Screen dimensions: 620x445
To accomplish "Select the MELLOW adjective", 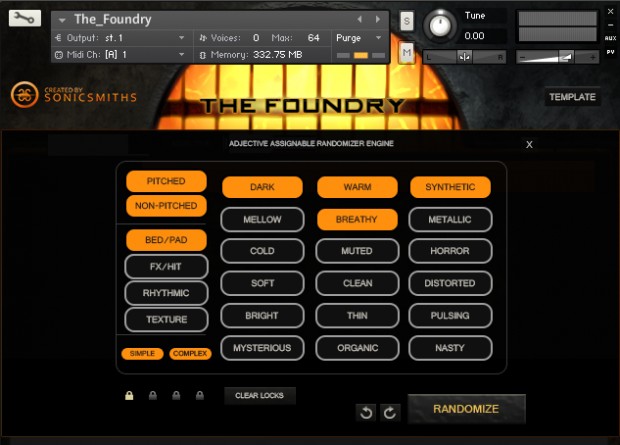I will [x=262, y=220].
